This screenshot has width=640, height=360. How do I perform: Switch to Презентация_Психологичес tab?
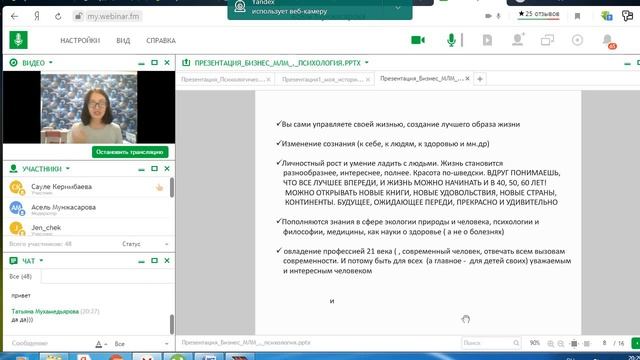(225, 79)
